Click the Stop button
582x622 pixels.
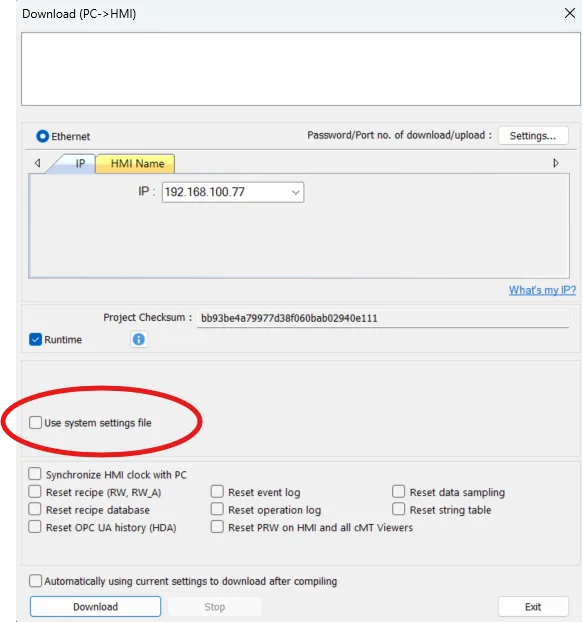215,607
